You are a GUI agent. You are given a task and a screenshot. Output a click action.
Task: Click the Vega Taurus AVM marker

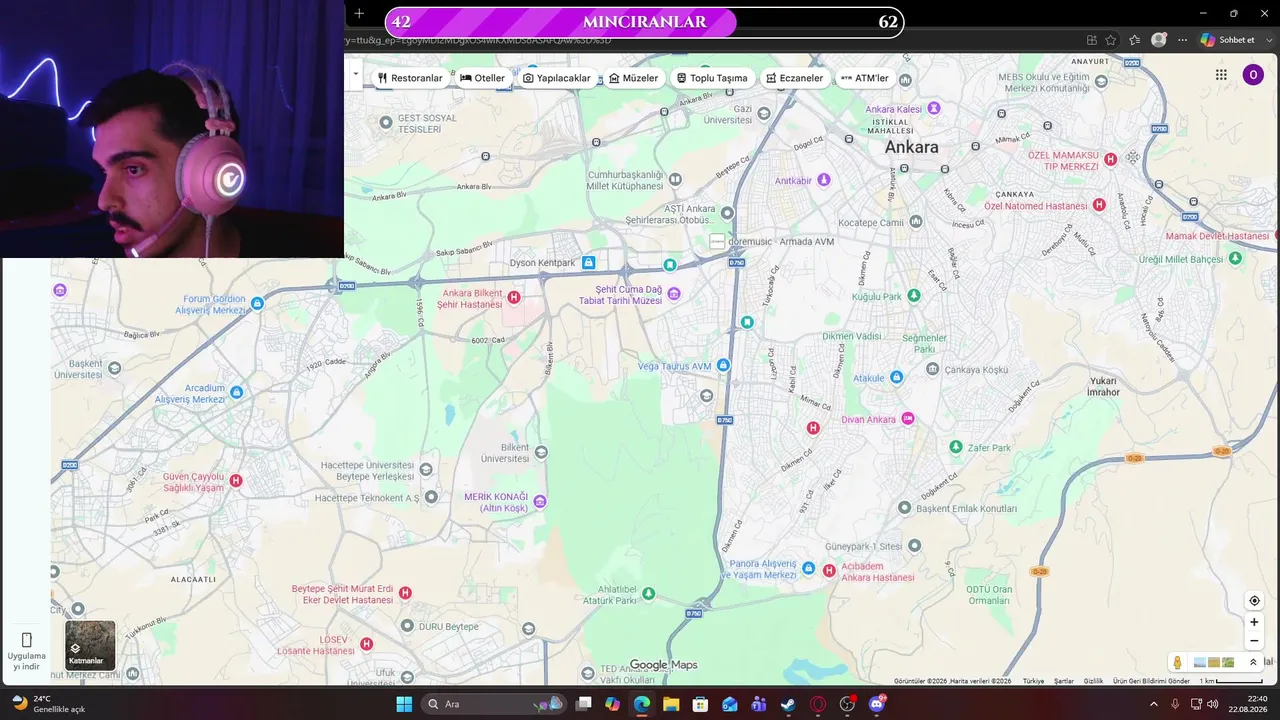pyautogui.click(x=723, y=366)
